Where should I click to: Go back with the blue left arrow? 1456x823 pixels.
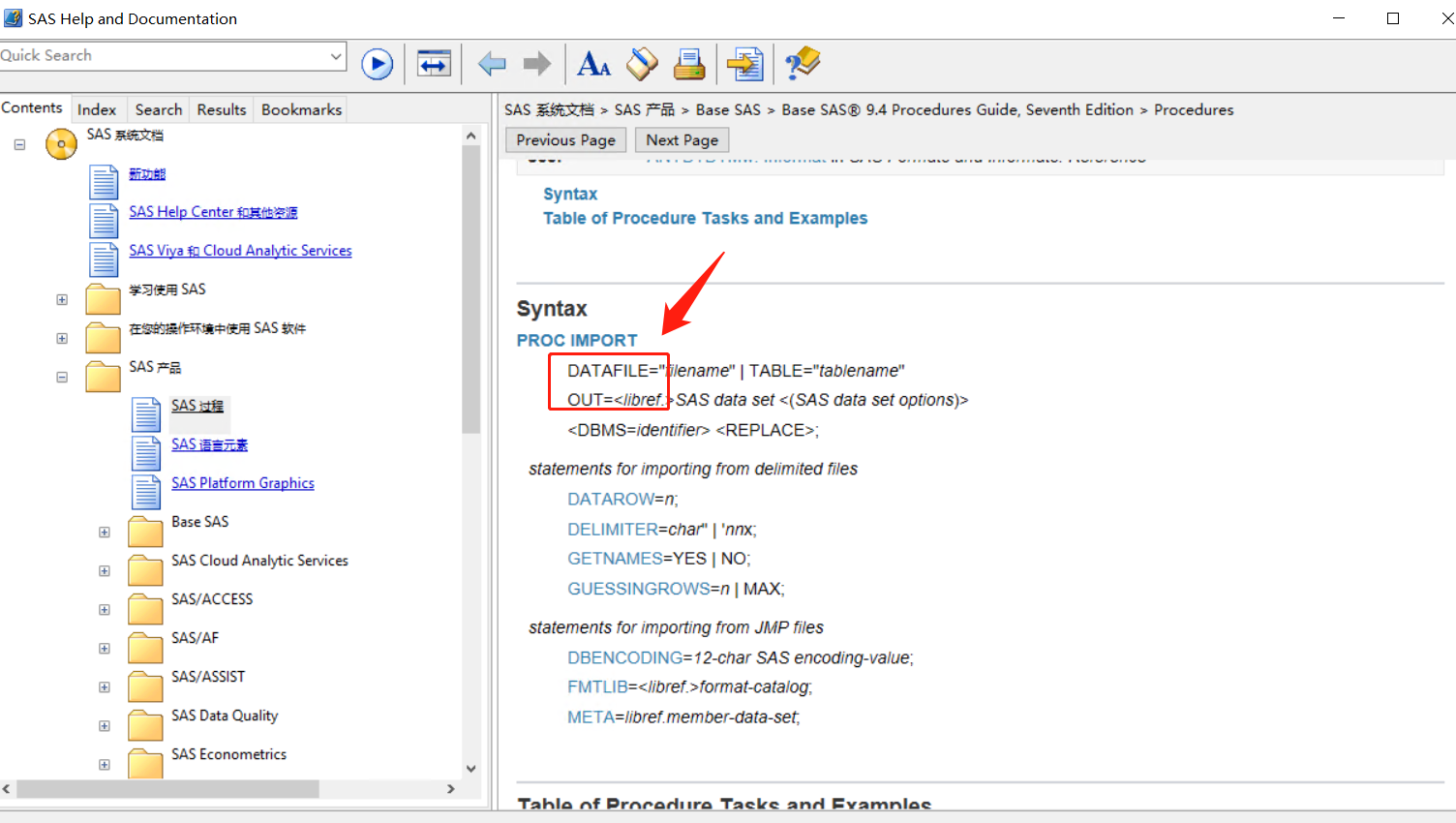point(492,65)
